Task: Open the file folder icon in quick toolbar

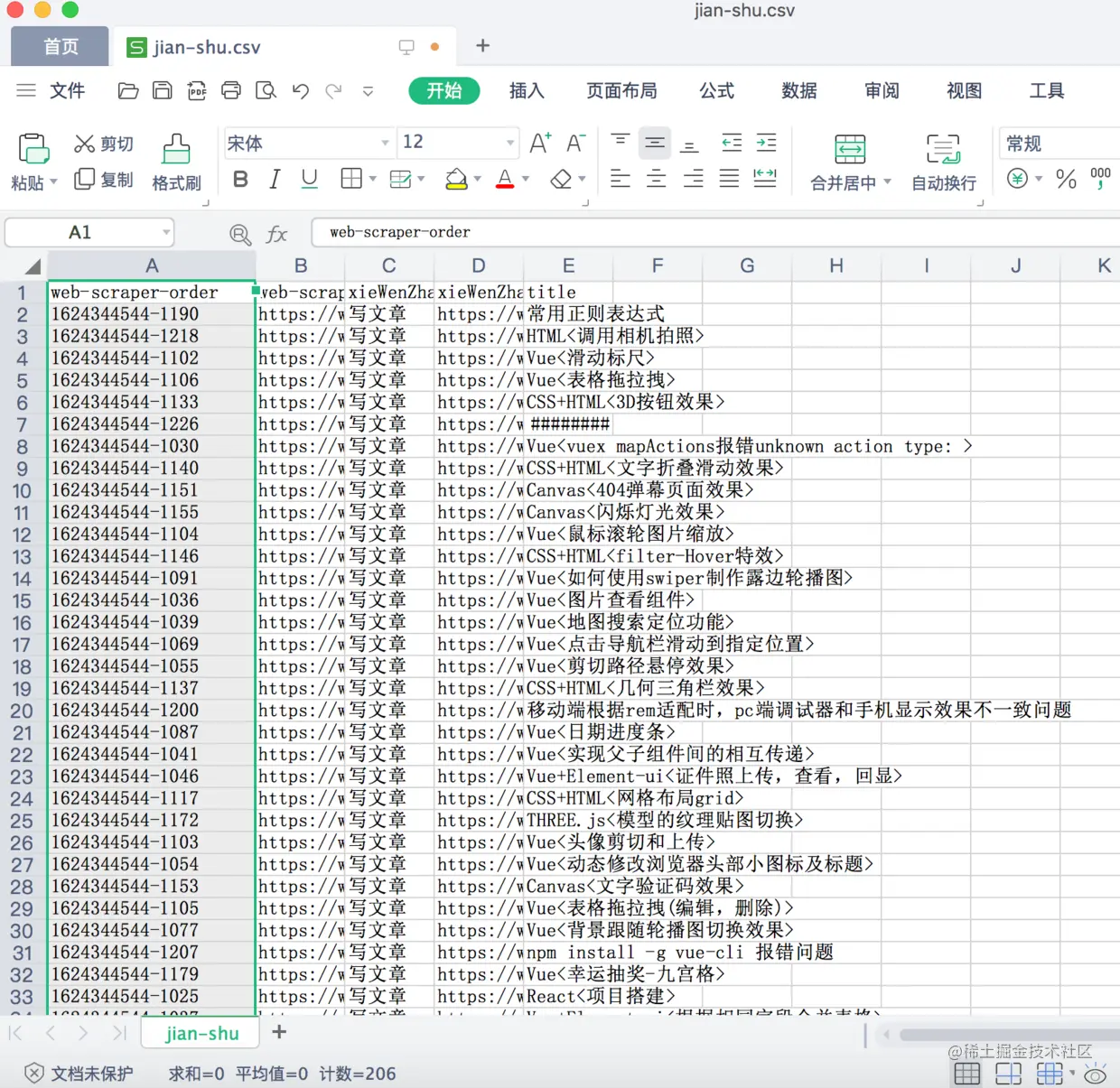Action: 128,90
